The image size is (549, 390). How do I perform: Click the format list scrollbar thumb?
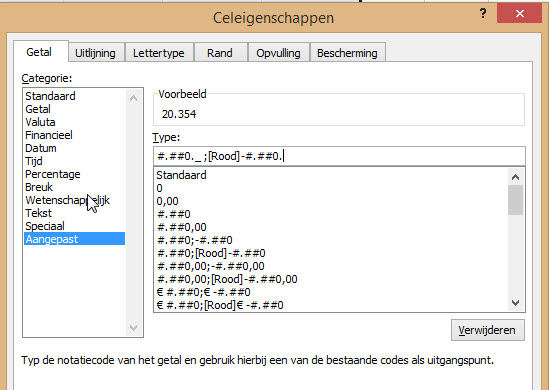point(515,200)
